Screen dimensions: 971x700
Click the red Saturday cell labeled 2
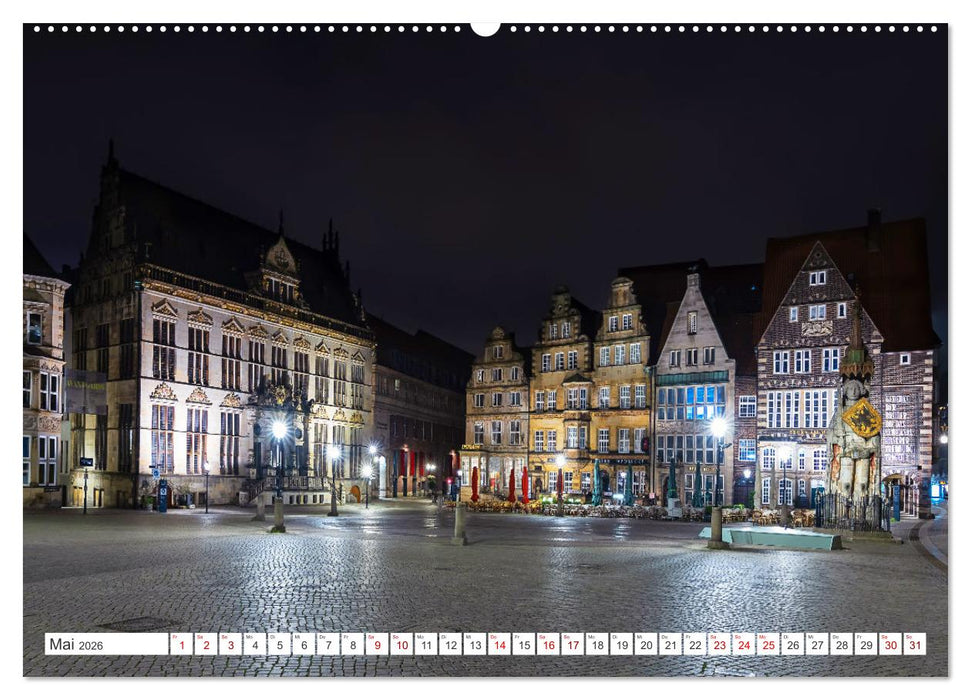coord(206,646)
